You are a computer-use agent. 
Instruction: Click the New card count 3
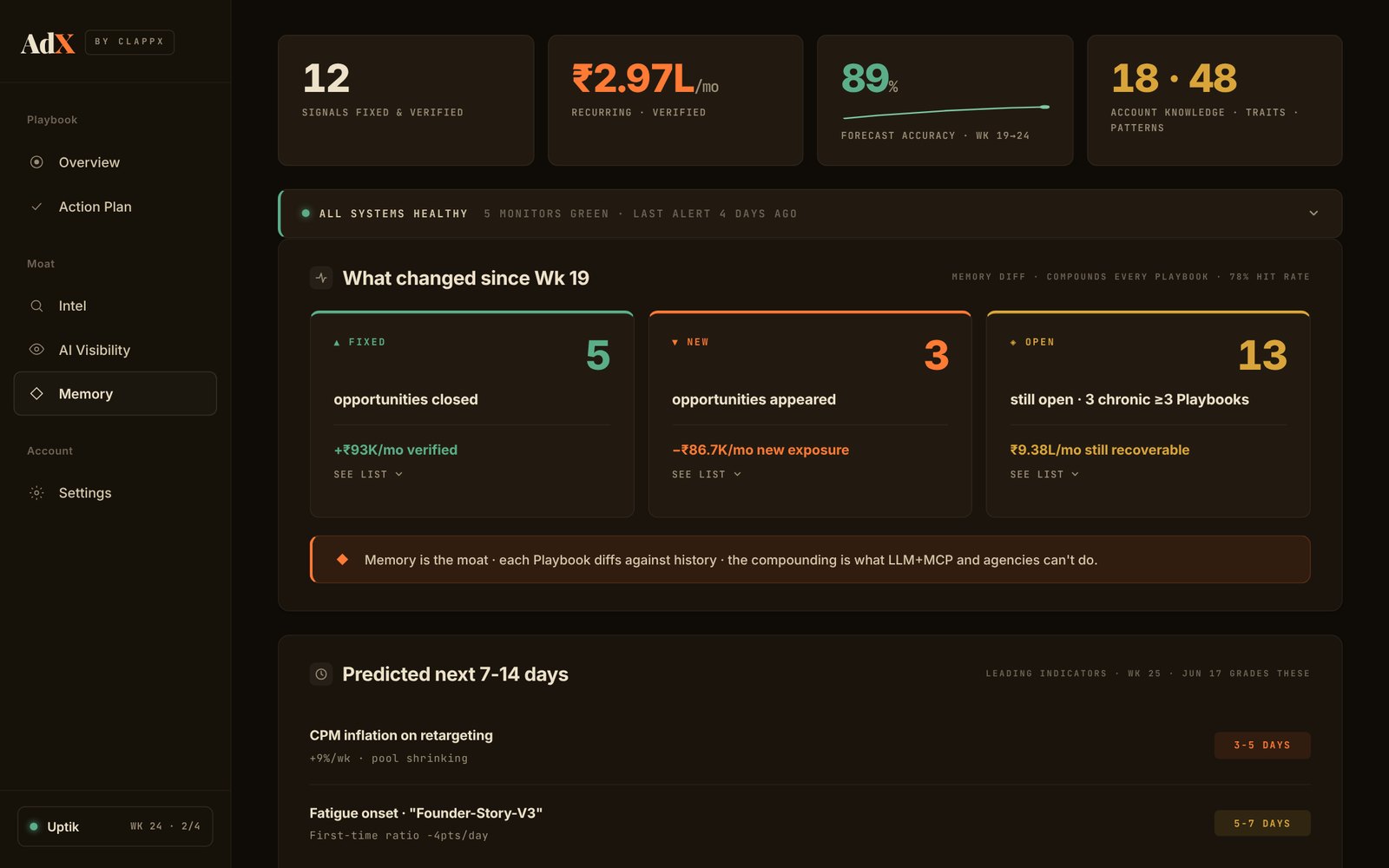click(937, 355)
